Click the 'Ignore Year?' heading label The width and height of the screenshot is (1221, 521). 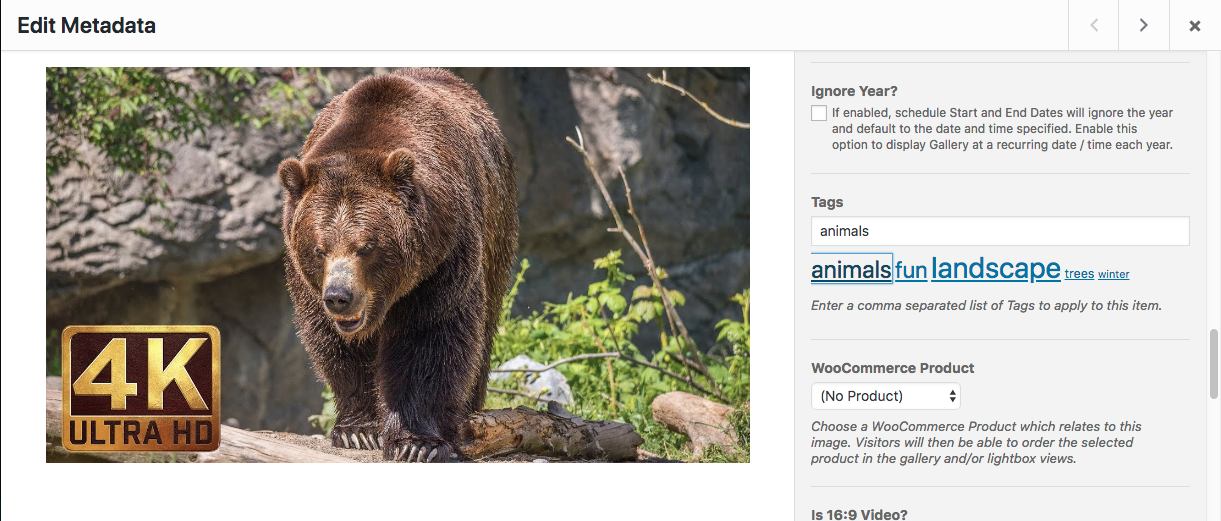[x=854, y=91]
